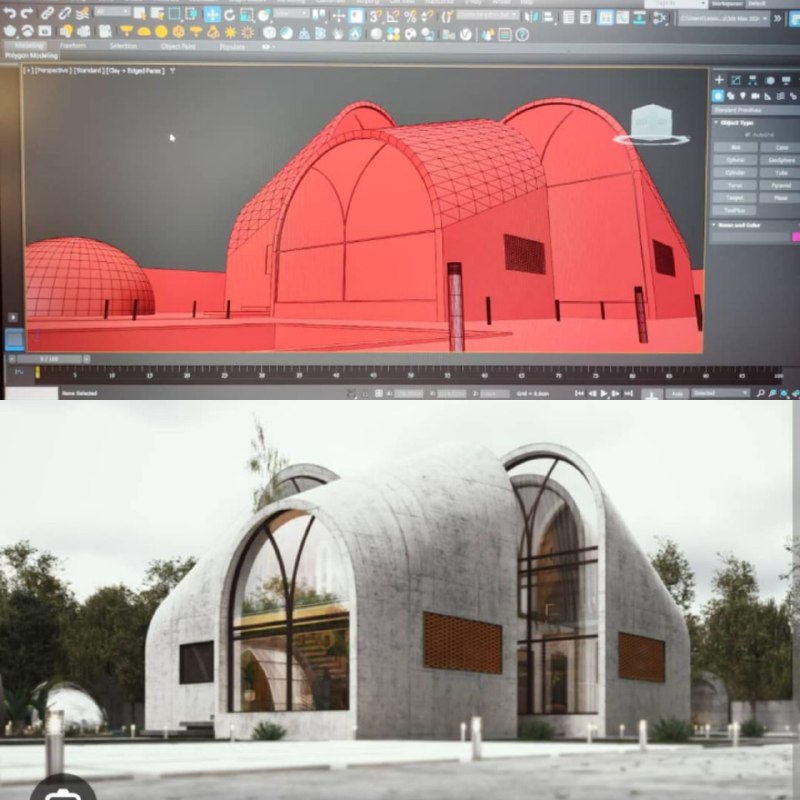The image size is (800, 800).
Task: Switch to the Populate ribbon tab
Action: coord(232,47)
